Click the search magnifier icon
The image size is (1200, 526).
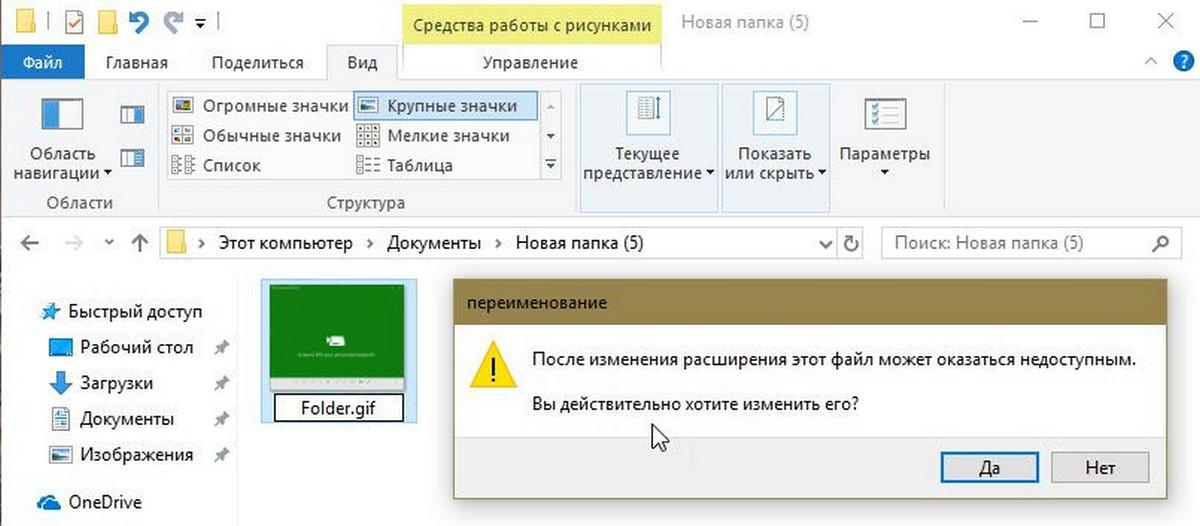(x=1161, y=243)
